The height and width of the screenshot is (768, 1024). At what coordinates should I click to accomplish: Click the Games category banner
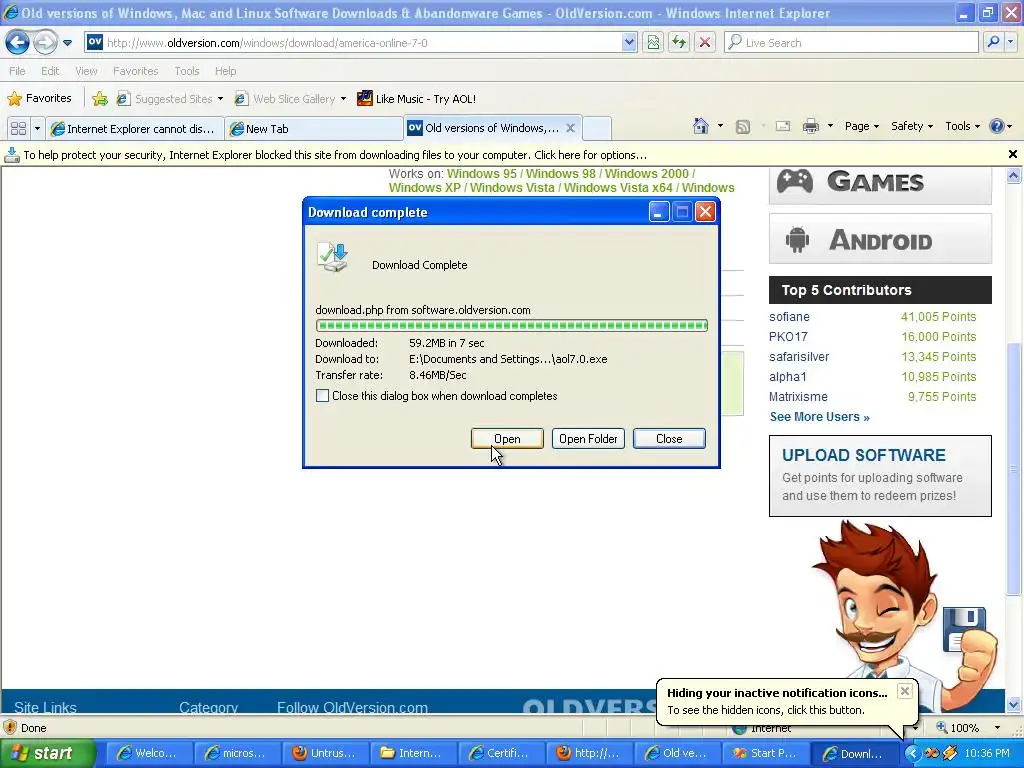point(880,183)
